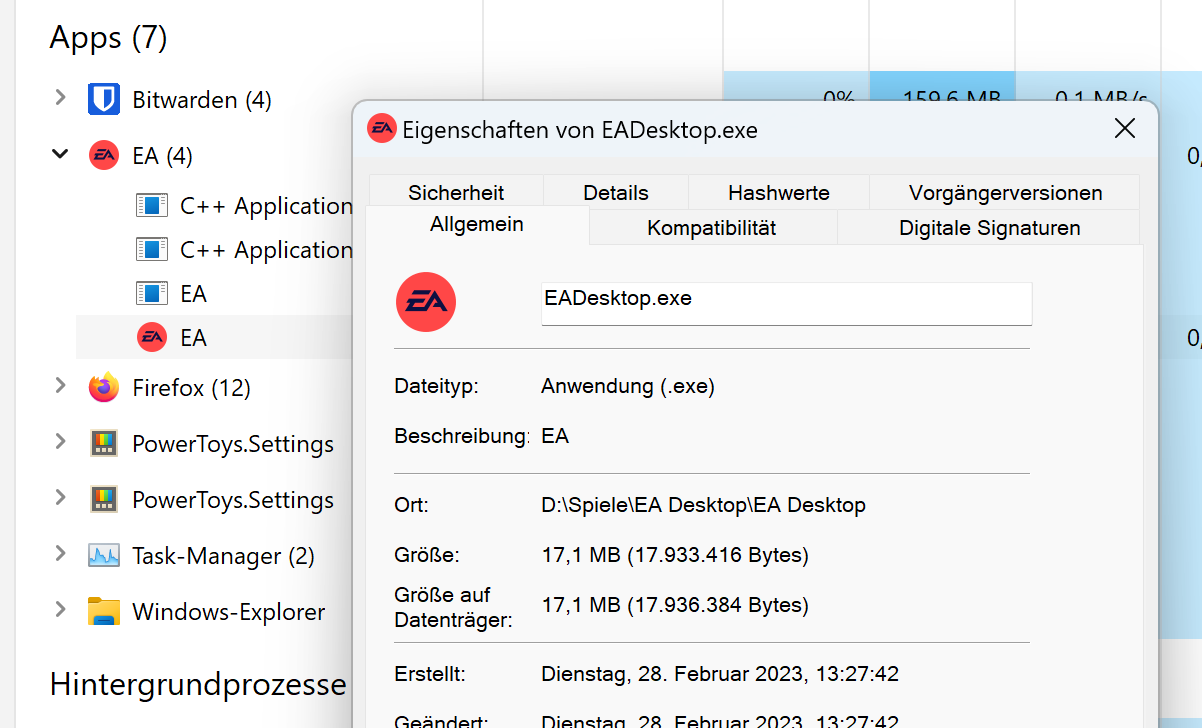Select the Firefox (12) row label

192,388
